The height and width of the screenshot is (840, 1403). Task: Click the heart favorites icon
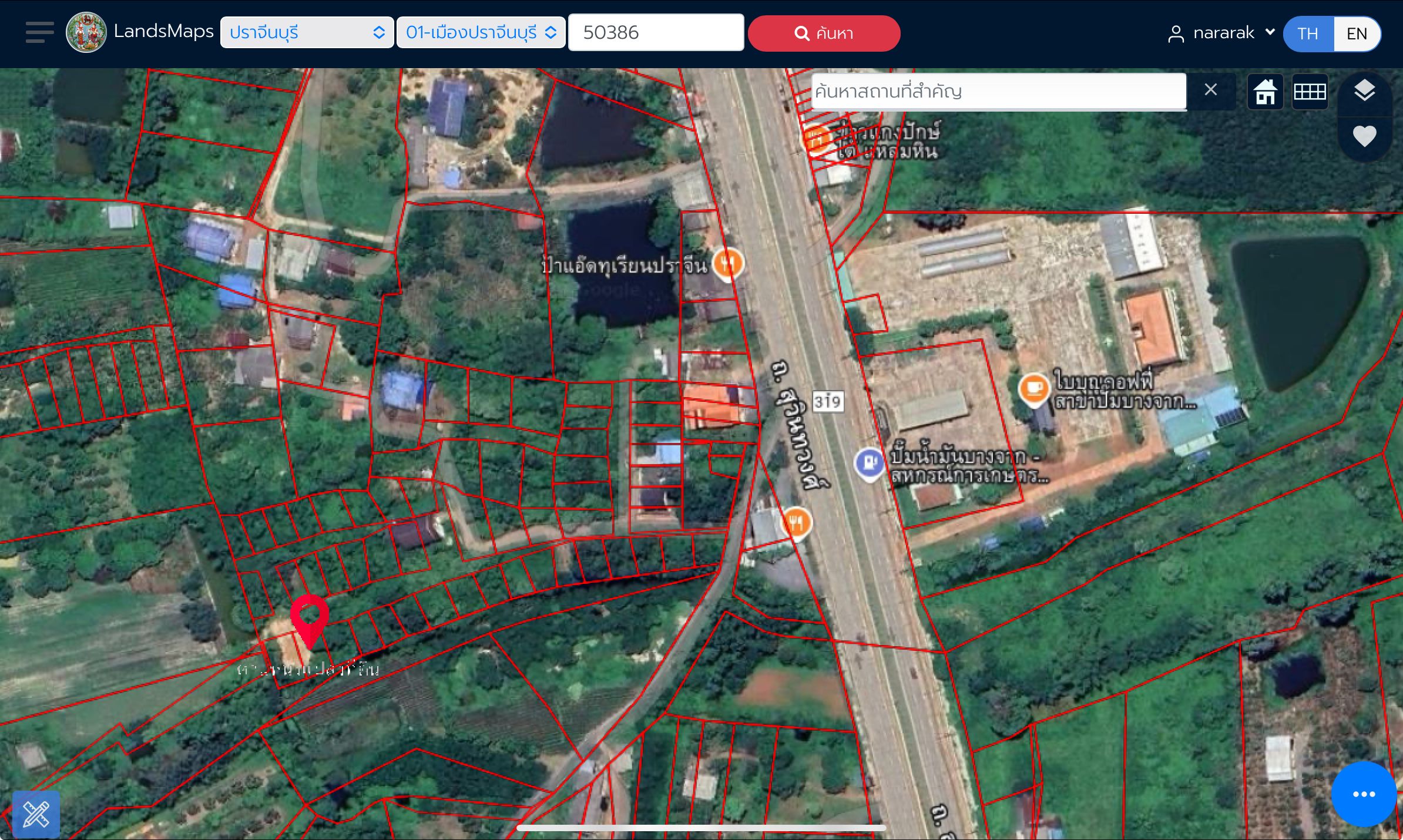1364,136
